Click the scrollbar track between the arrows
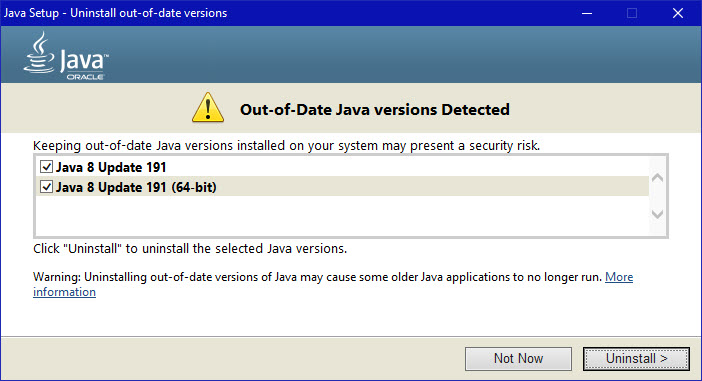702x381 pixels. [x=657, y=196]
